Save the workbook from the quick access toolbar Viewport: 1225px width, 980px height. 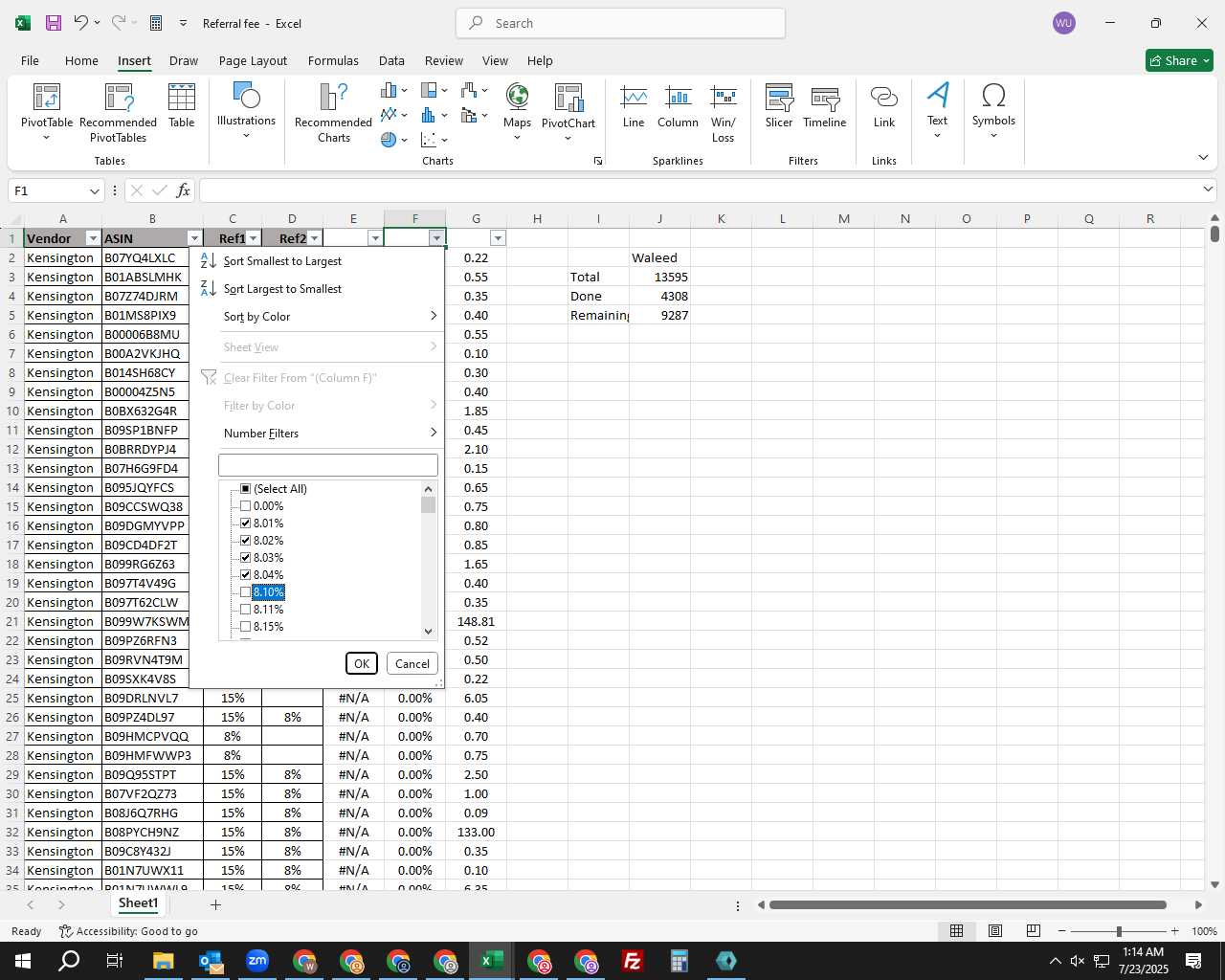[54, 23]
